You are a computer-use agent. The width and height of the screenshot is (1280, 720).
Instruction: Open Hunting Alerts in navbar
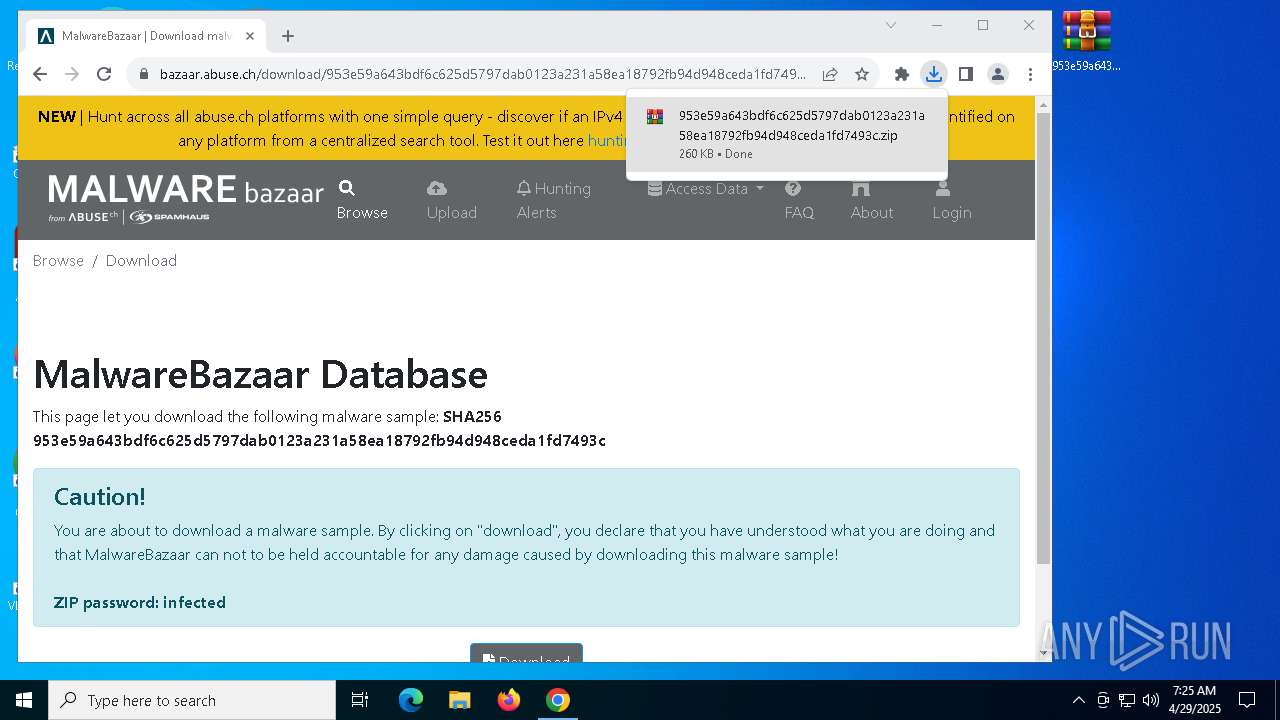click(553, 200)
